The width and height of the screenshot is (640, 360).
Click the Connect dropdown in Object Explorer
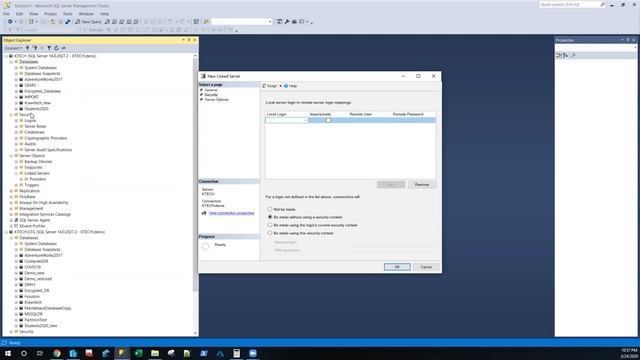click(13, 48)
